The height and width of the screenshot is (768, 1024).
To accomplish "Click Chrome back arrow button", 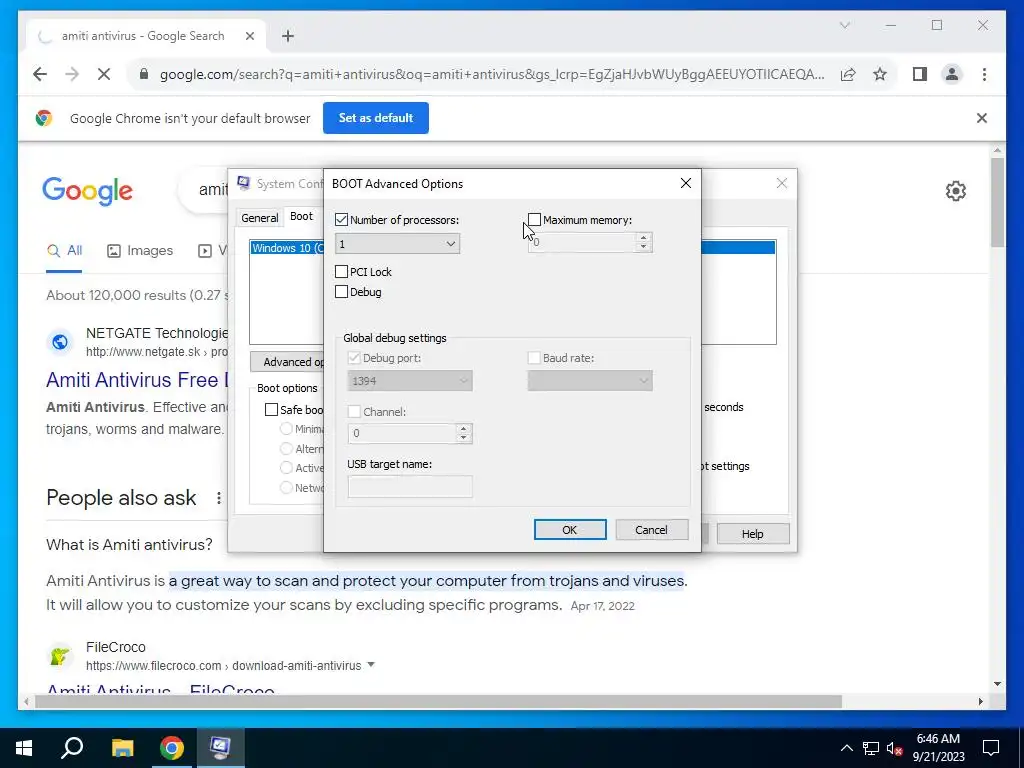I will coord(40,74).
